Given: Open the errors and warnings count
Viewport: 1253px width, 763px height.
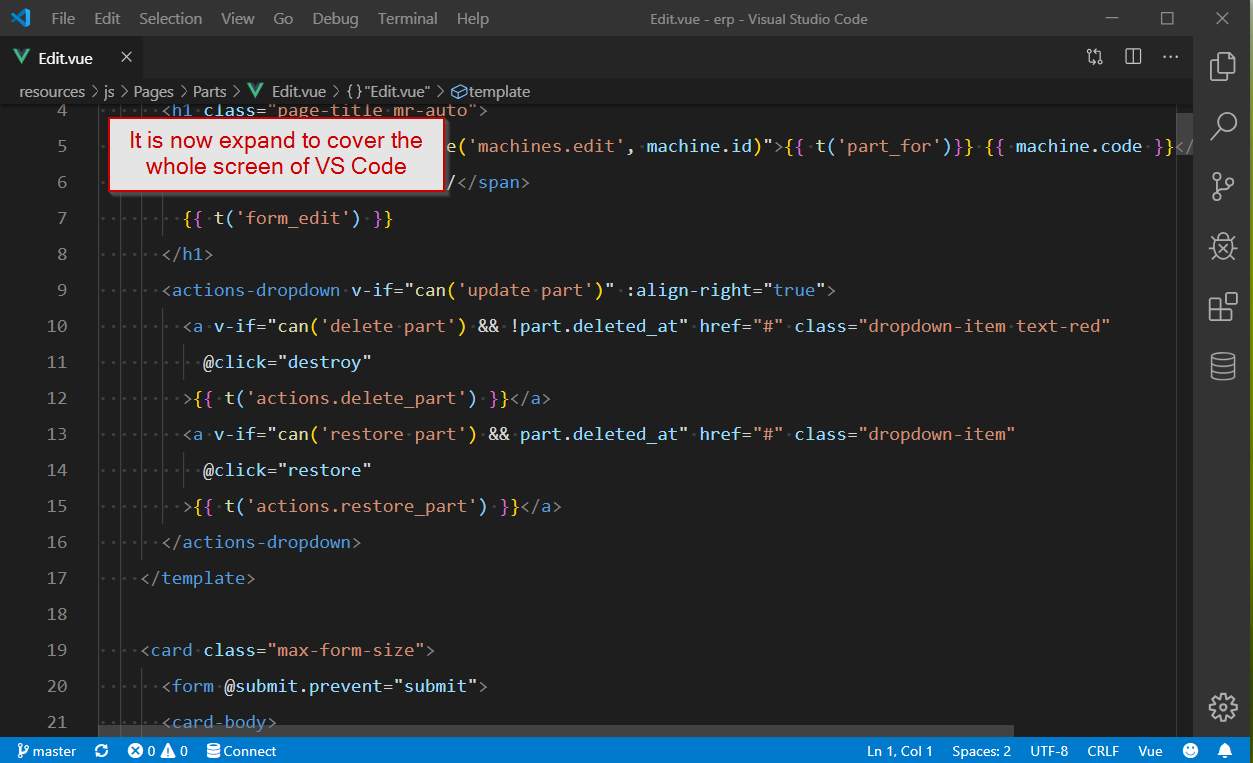Looking at the screenshot, I should (x=158, y=751).
